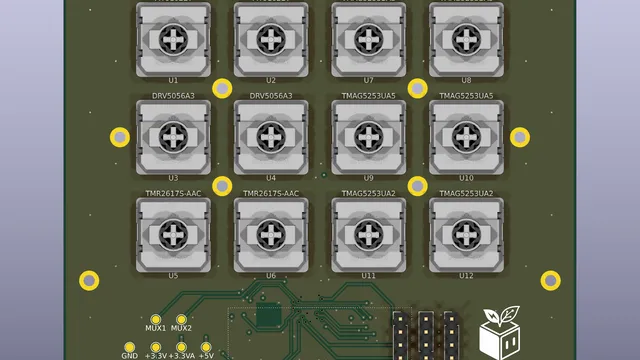
Task: Click the U3 designator text
Action: [173, 178]
